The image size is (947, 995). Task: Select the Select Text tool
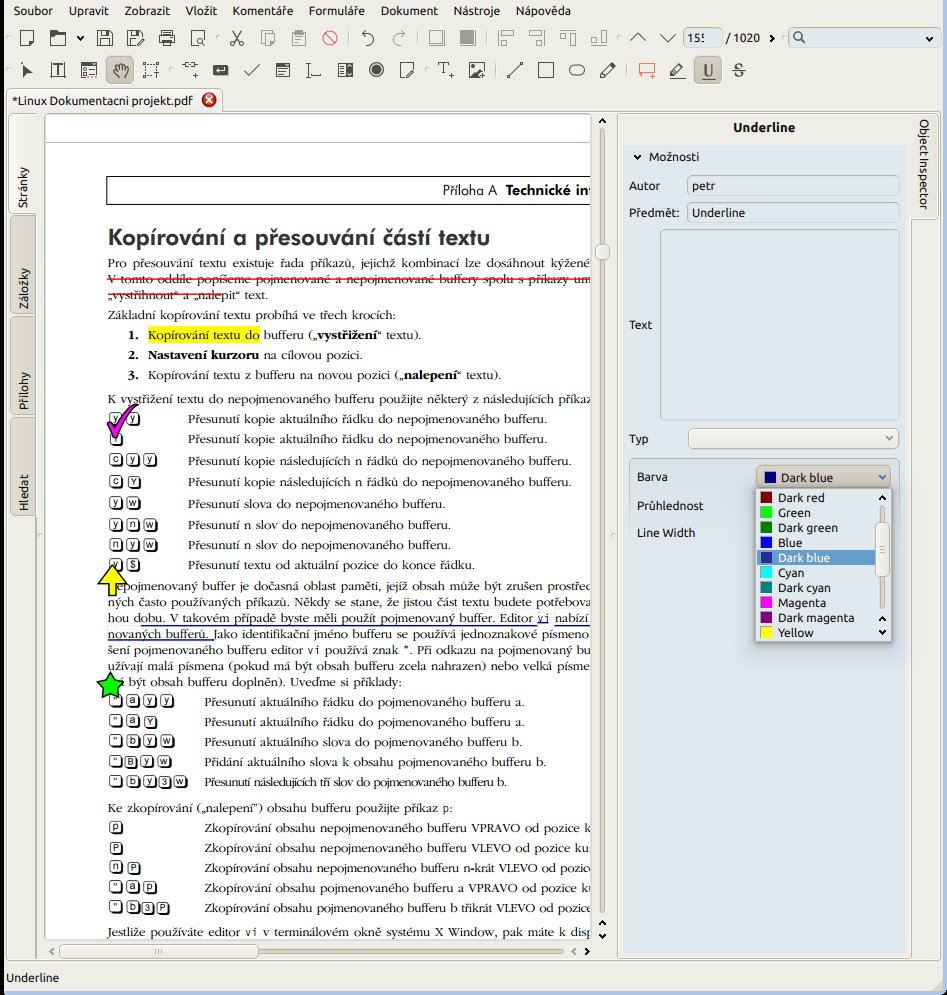(151, 70)
